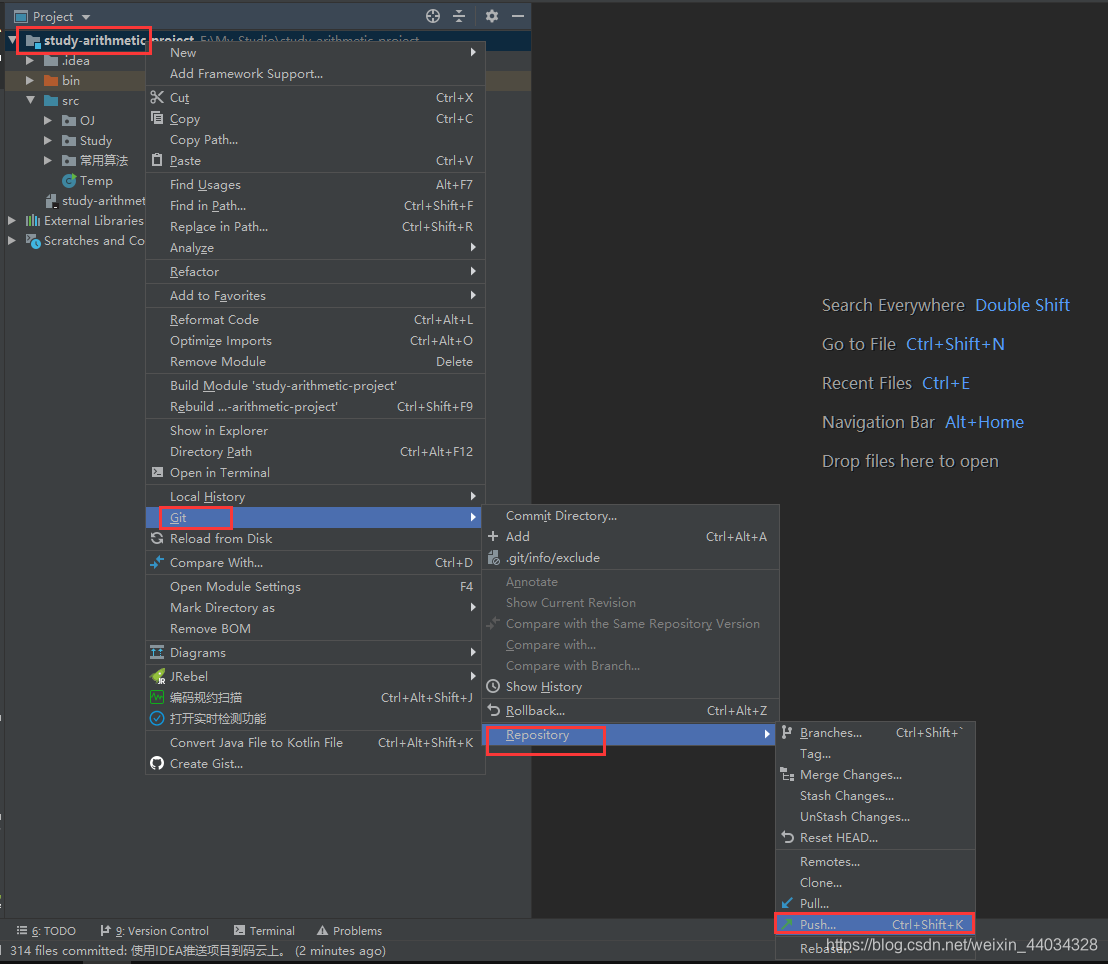Click the Branches fork icon

[787, 733]
